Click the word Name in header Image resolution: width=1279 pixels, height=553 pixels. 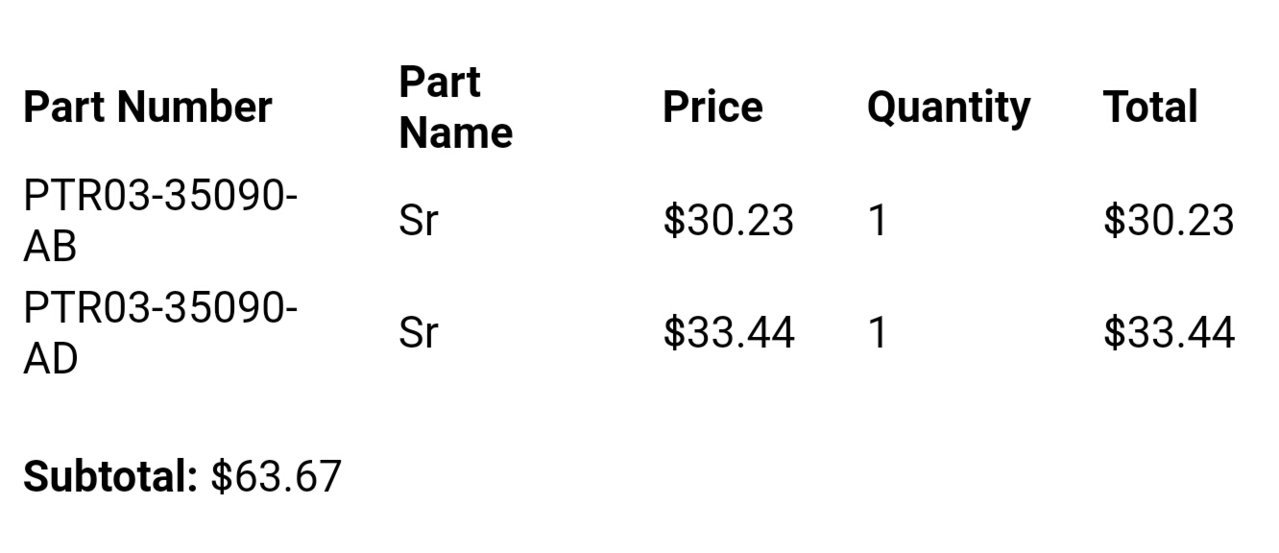click(x=455, y=132)
